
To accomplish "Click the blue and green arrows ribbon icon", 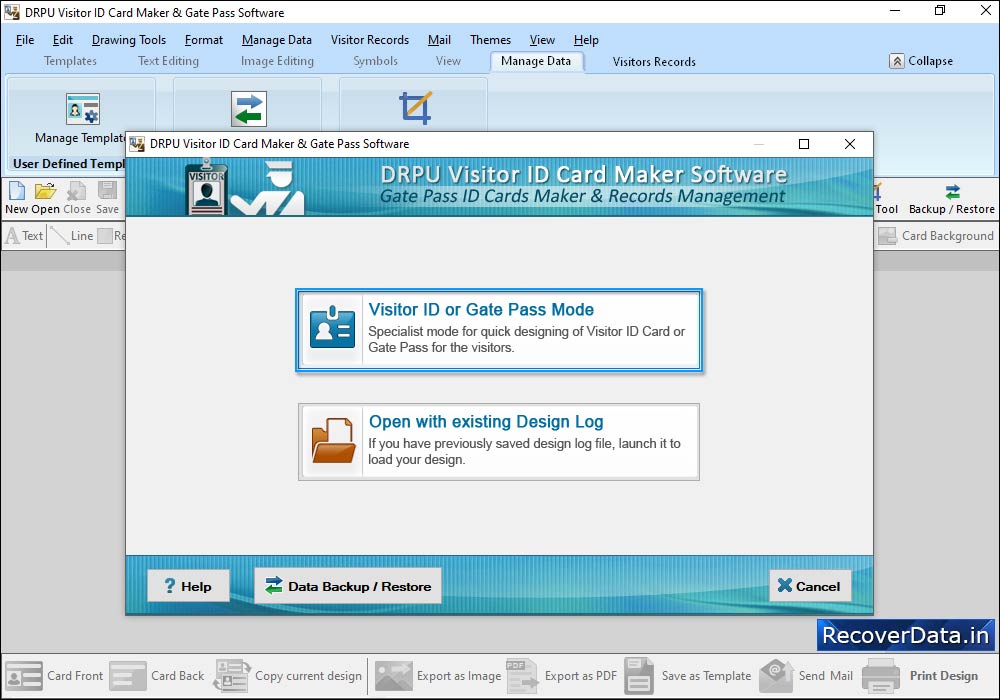I will point(249,109).
